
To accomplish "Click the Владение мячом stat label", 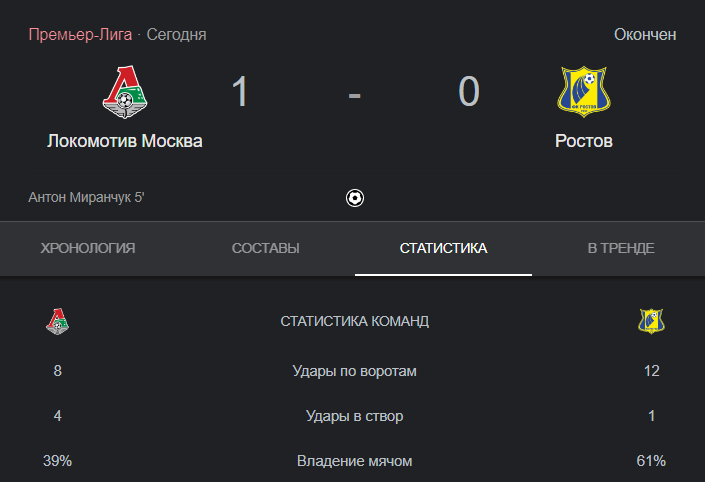I will [354, 461].
